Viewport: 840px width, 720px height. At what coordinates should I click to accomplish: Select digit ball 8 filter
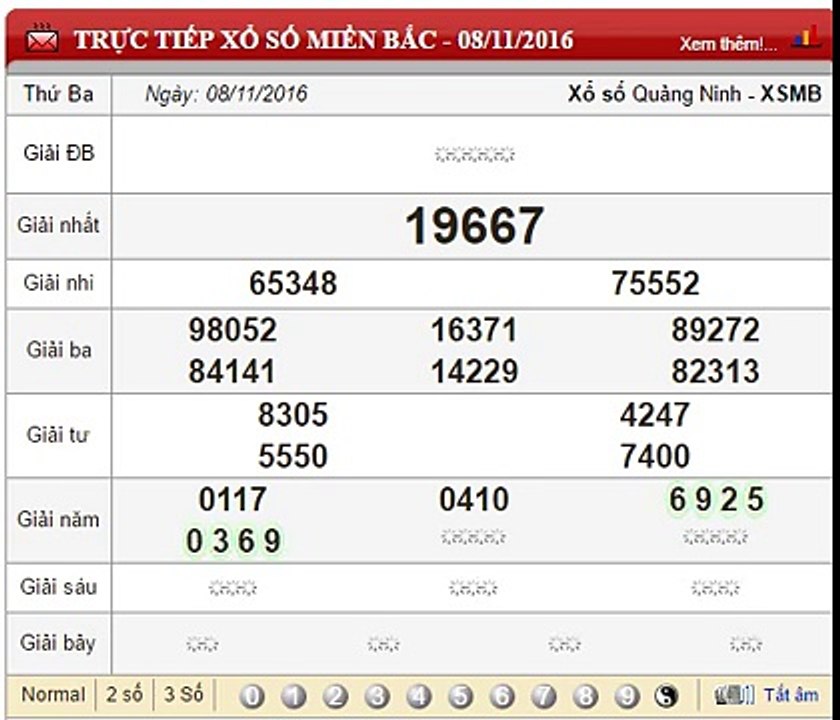point(585,696)
